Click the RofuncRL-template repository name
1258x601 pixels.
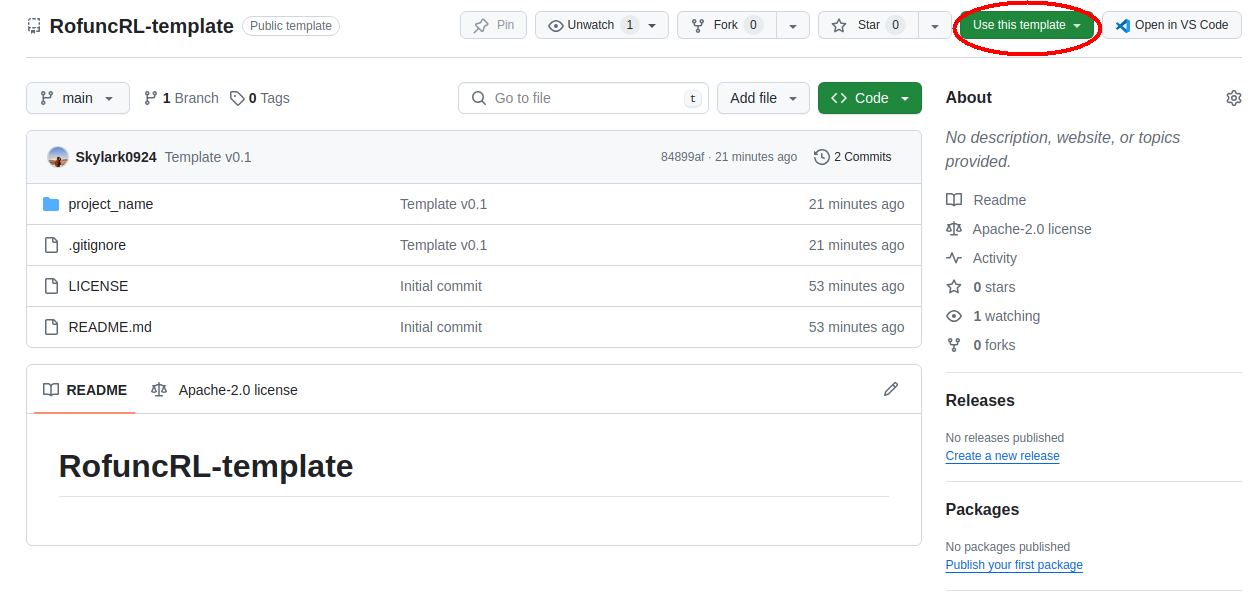click(x=141, y=26)
